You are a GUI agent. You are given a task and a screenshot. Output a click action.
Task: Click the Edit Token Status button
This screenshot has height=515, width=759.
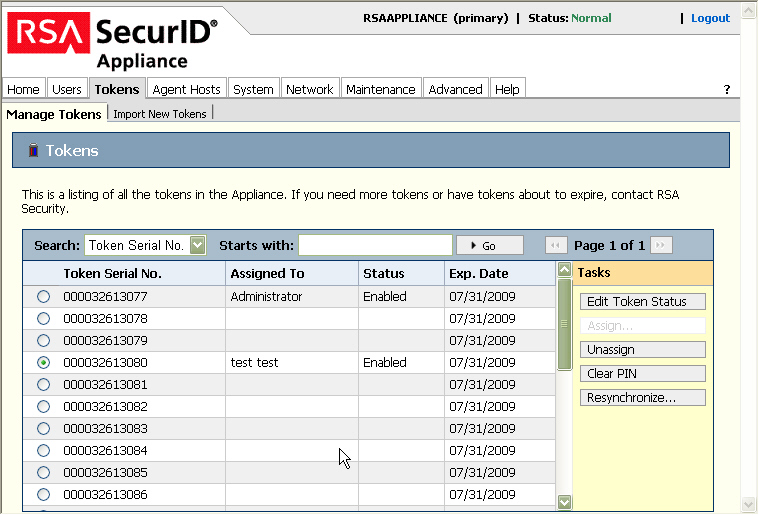[x=643, y=302]
